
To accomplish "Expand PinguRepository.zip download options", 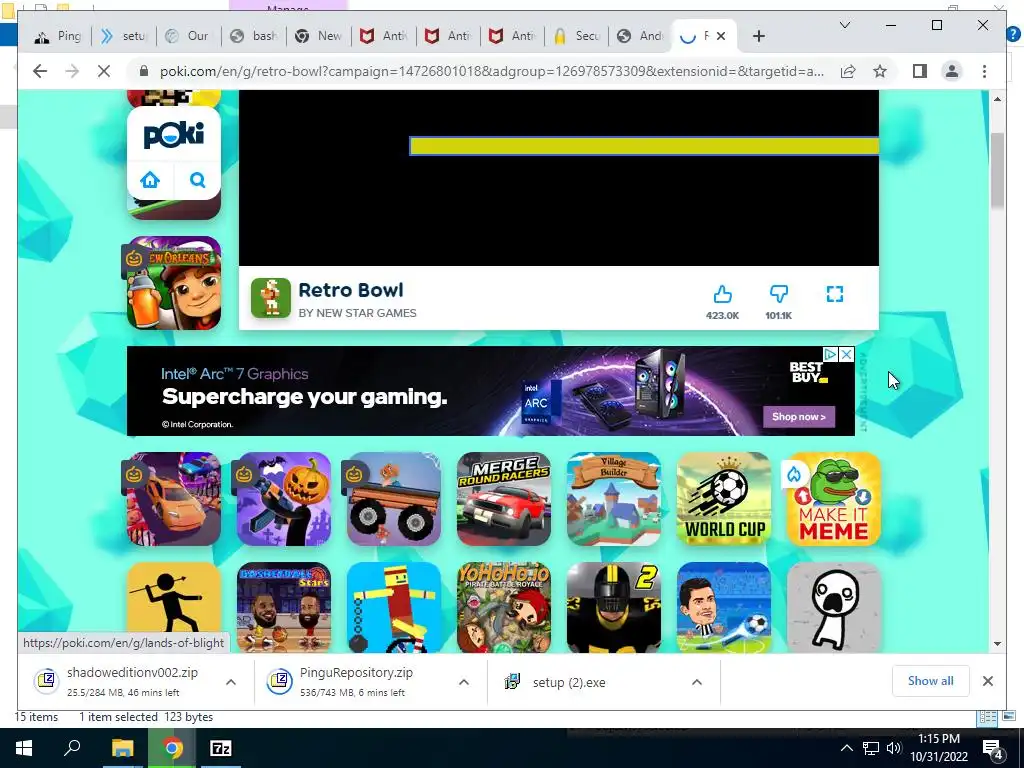I will tap(464, 682).
